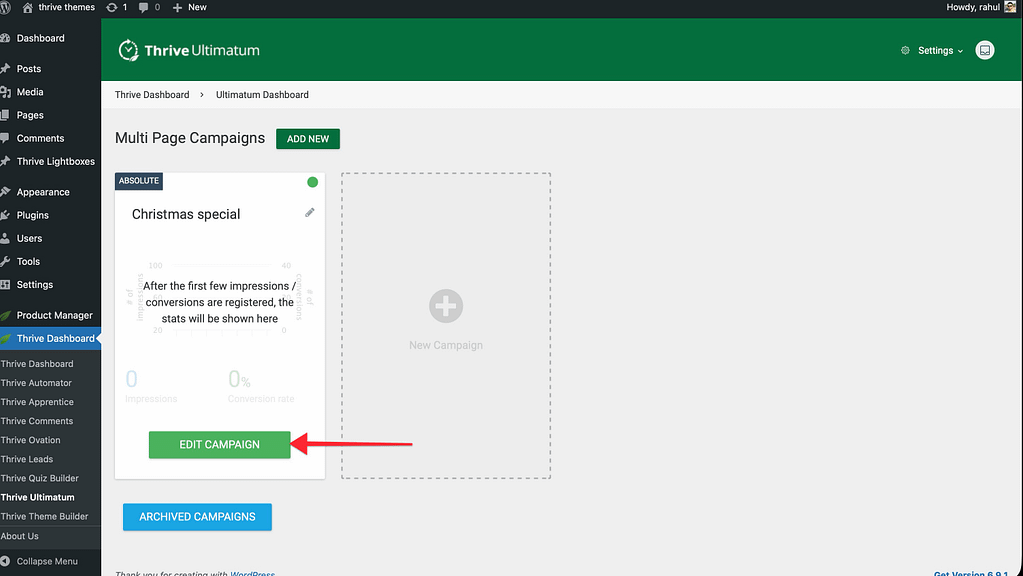Click the green campaign status dot
Viewport: 1023px width, 576px height.
point(312,182)
